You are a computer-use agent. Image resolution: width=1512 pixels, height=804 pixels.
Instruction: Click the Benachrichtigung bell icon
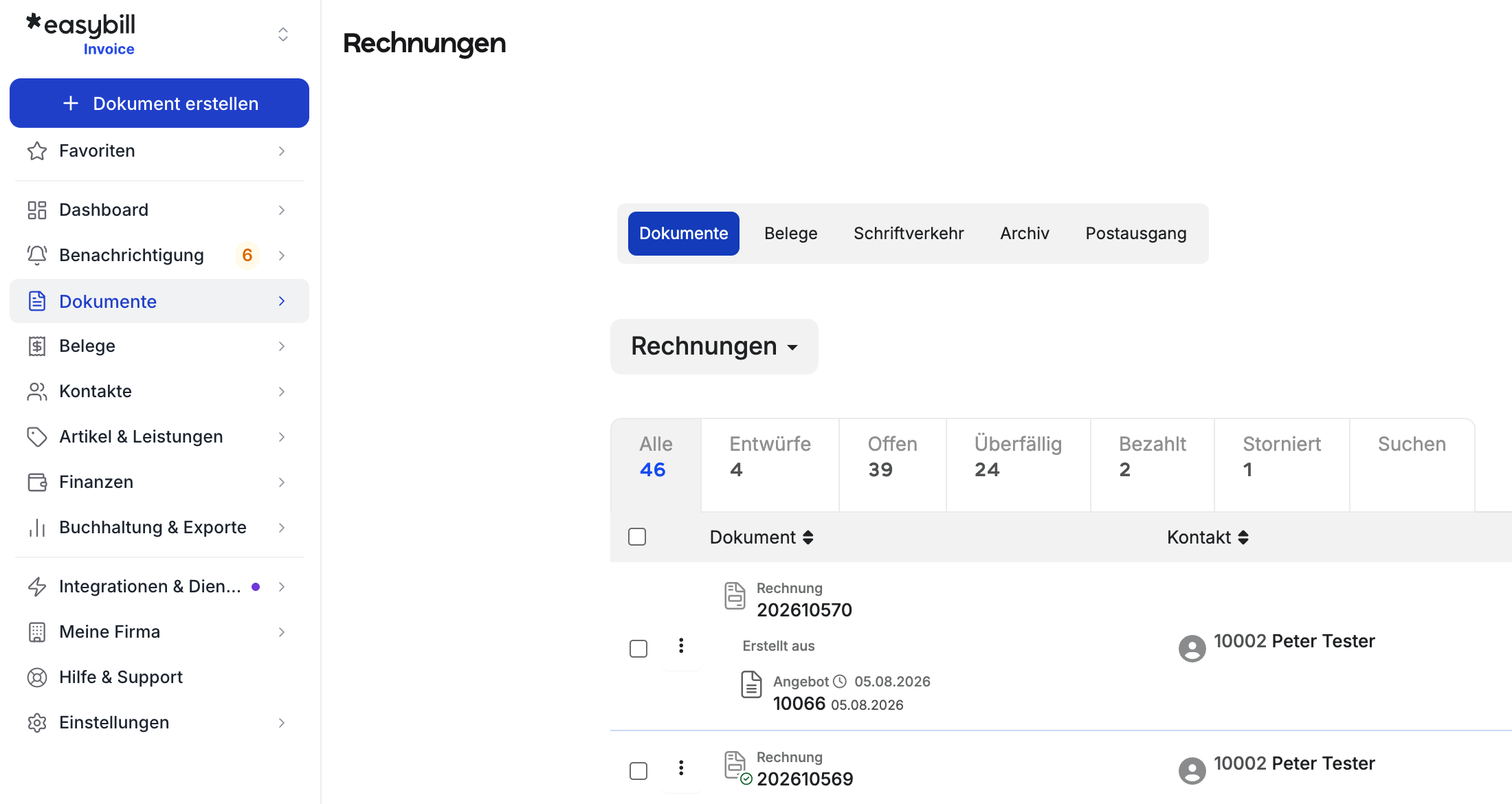click(37, 256)
